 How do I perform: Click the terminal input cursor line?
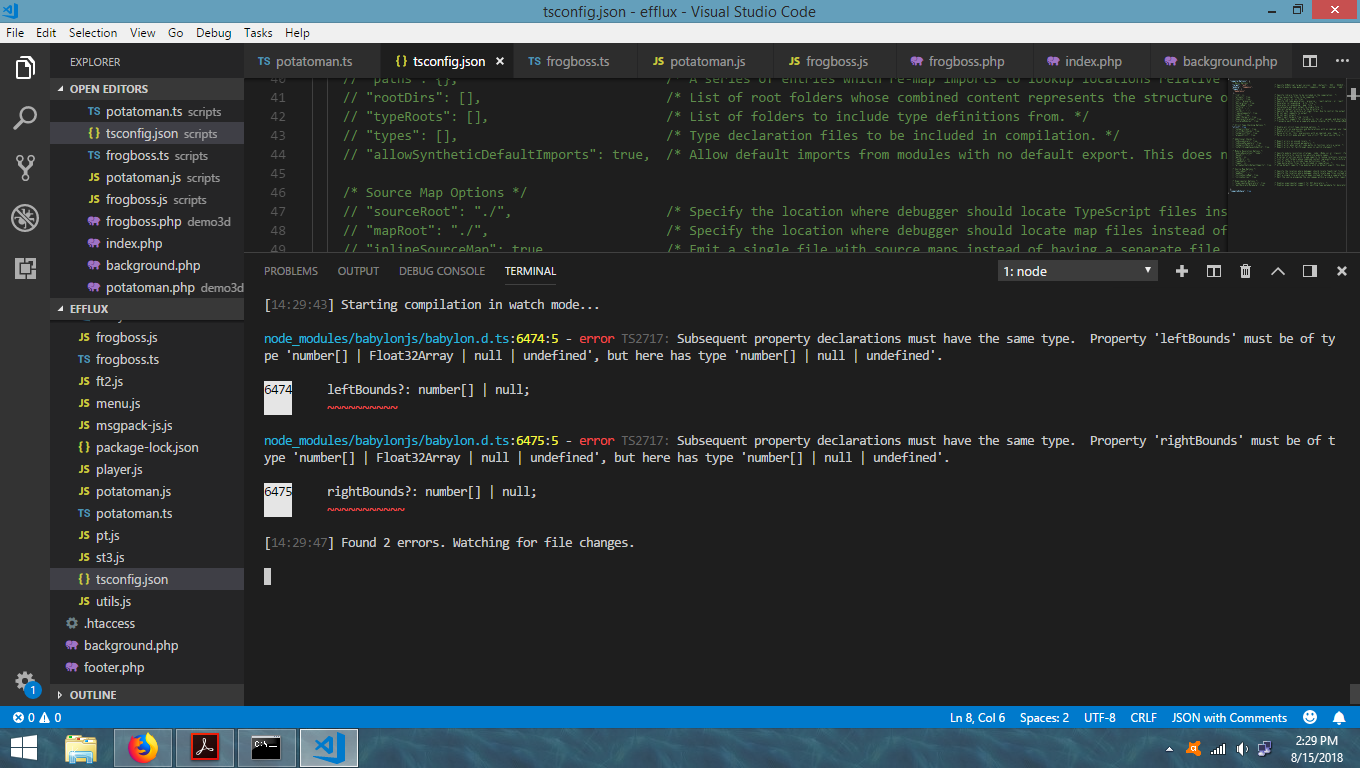tap(267, 576)
